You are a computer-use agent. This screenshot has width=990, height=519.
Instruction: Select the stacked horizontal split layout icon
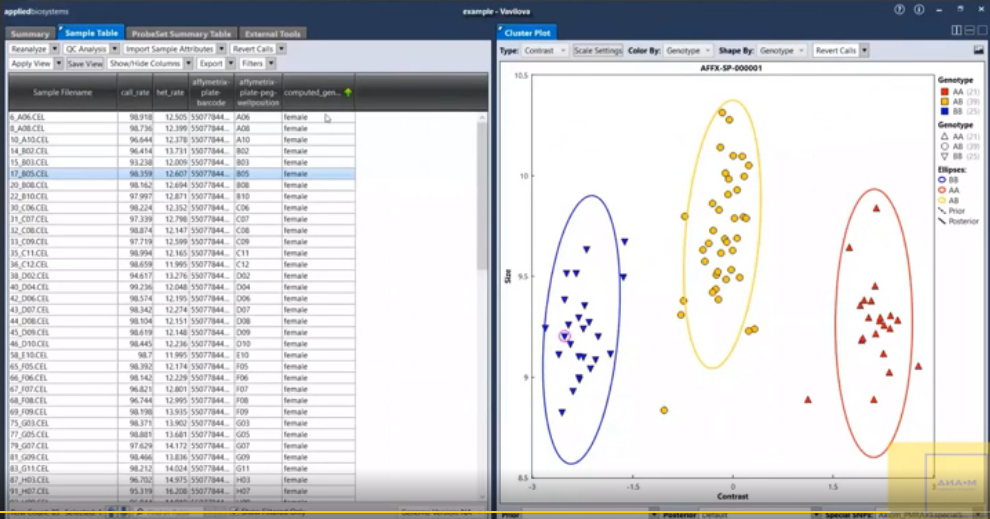pos(968,31)
